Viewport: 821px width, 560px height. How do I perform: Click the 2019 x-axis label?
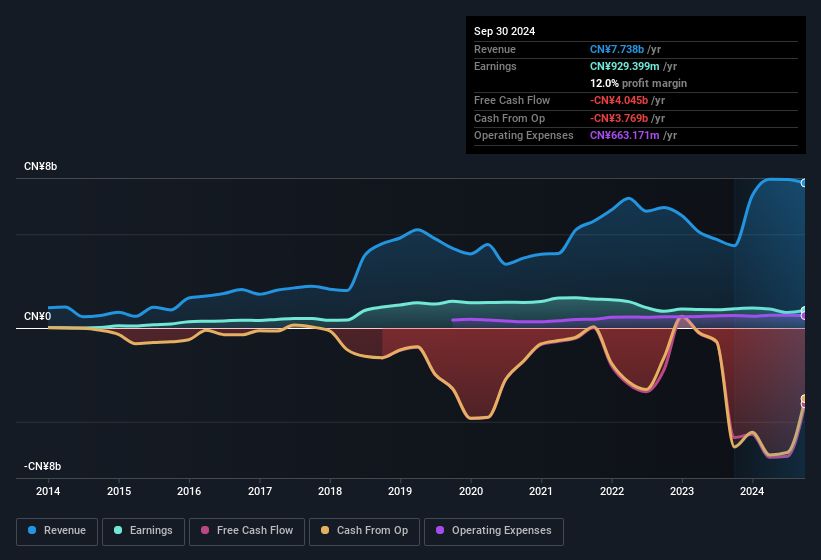(400, 491)
